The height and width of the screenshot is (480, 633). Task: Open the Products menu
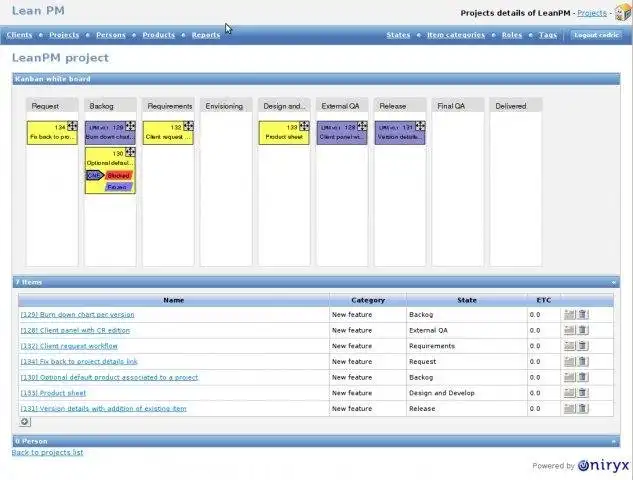[159, 35]
